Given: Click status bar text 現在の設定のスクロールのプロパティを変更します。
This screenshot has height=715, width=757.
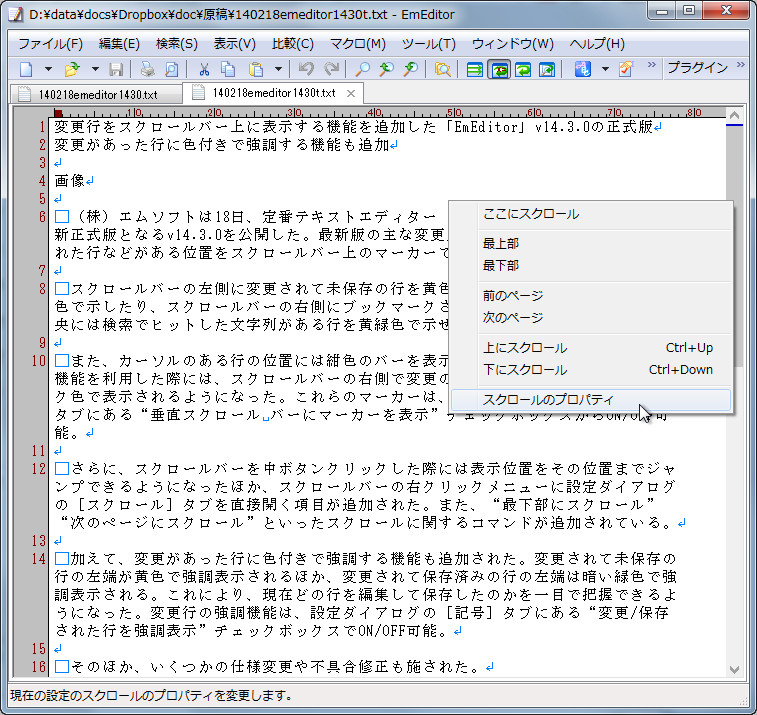Looking at the screenshot, I should coord(152,696).
